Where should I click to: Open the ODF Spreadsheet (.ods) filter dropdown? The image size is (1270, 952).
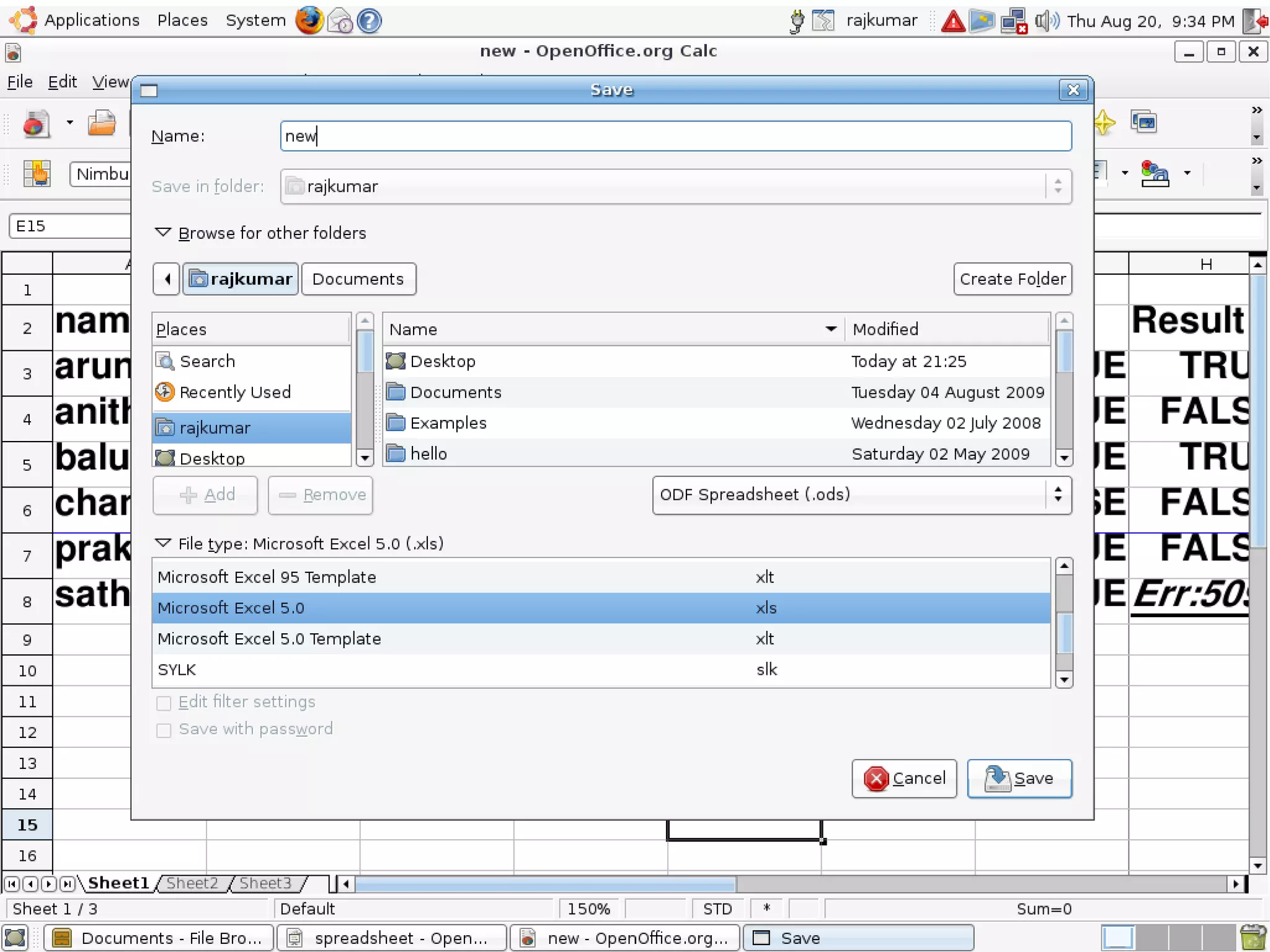pyautogui.click(x=861, y=495)
